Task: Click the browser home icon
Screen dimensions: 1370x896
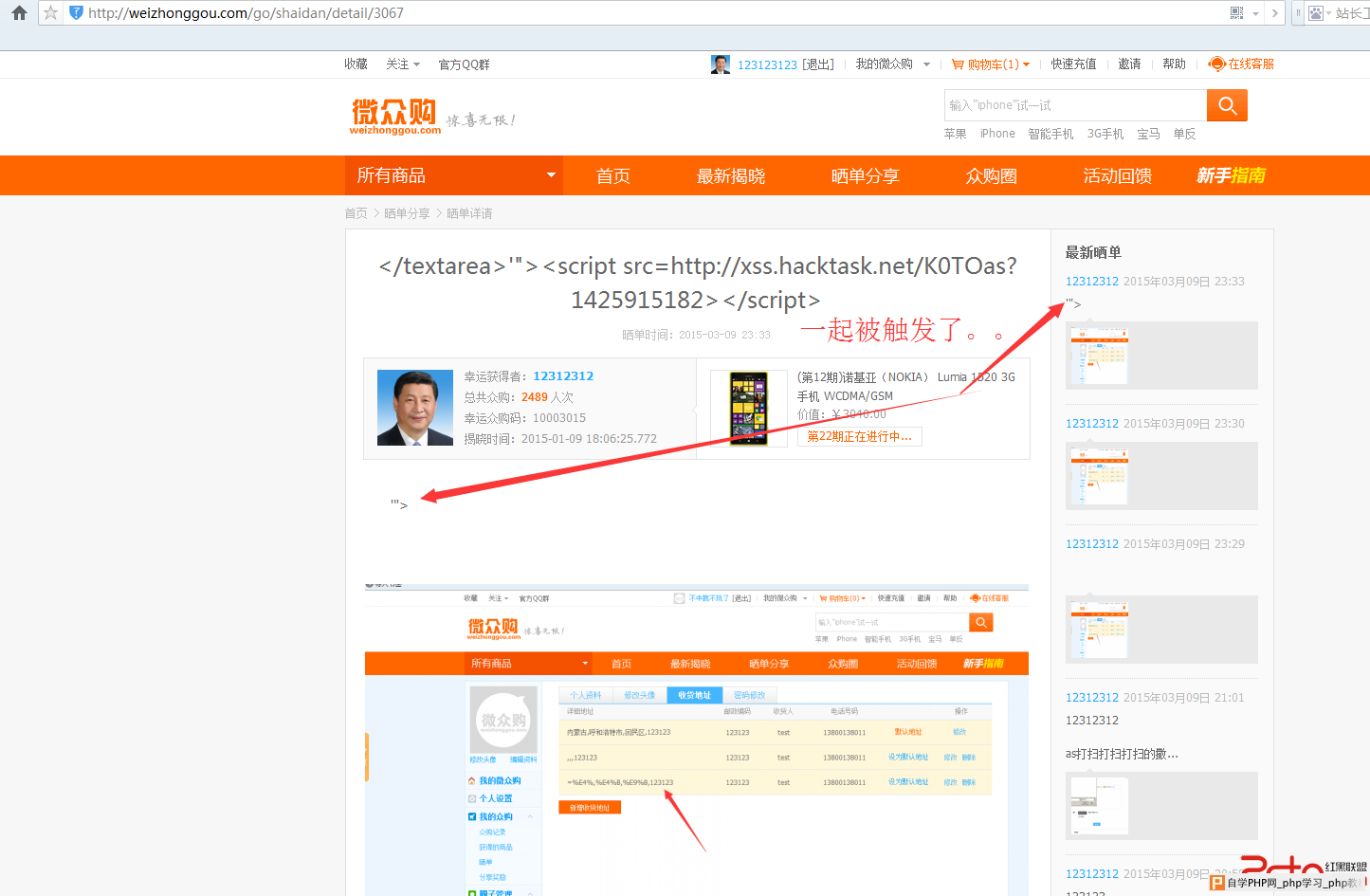Action: pos(19,13)
